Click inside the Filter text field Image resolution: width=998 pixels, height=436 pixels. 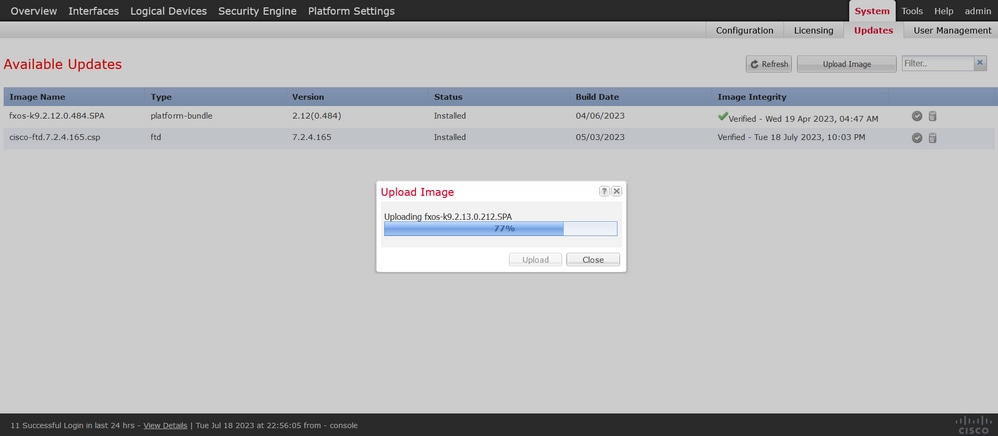tap(938, 63)
